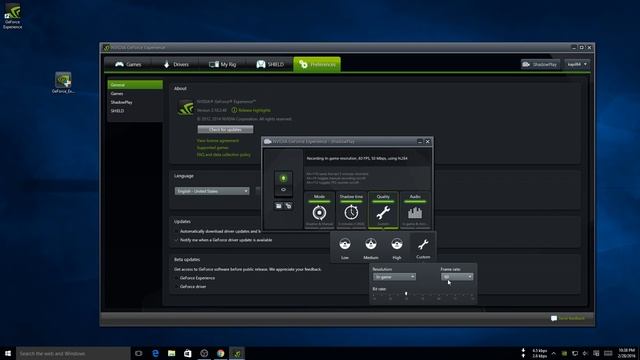Launch Chrome from taskbar

pos(220,353)
